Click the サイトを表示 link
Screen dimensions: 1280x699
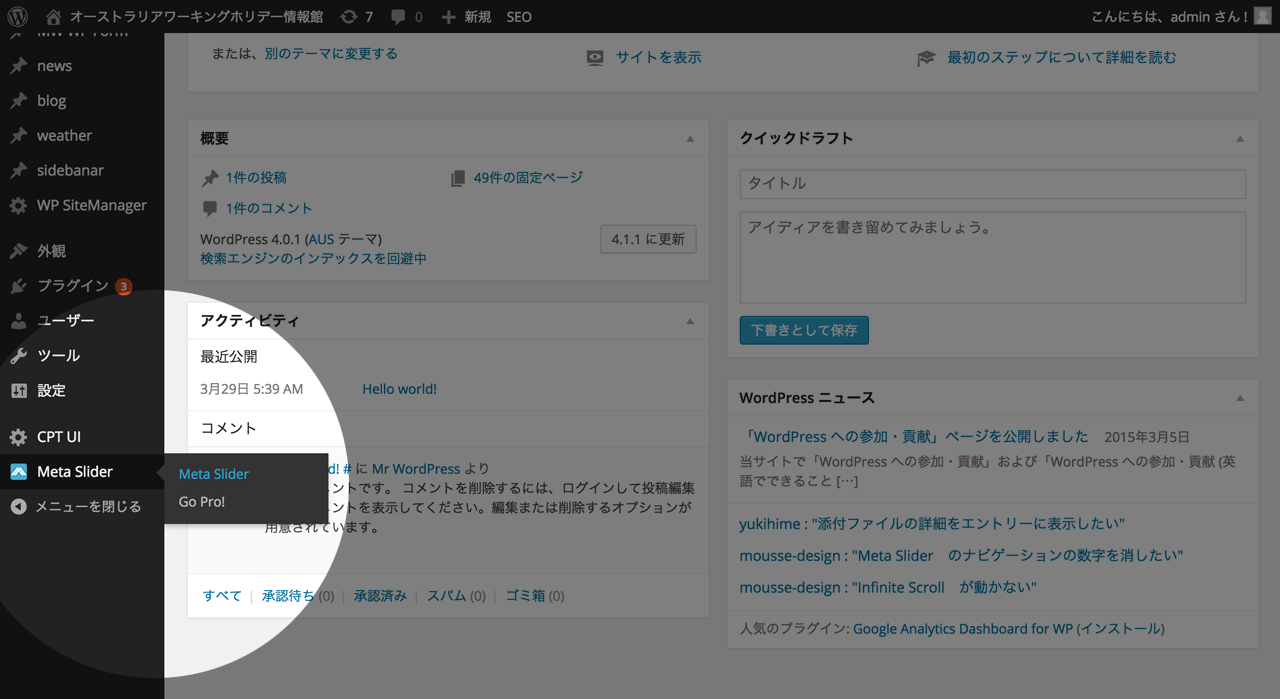pyautogui.click(x=659, y=58)
